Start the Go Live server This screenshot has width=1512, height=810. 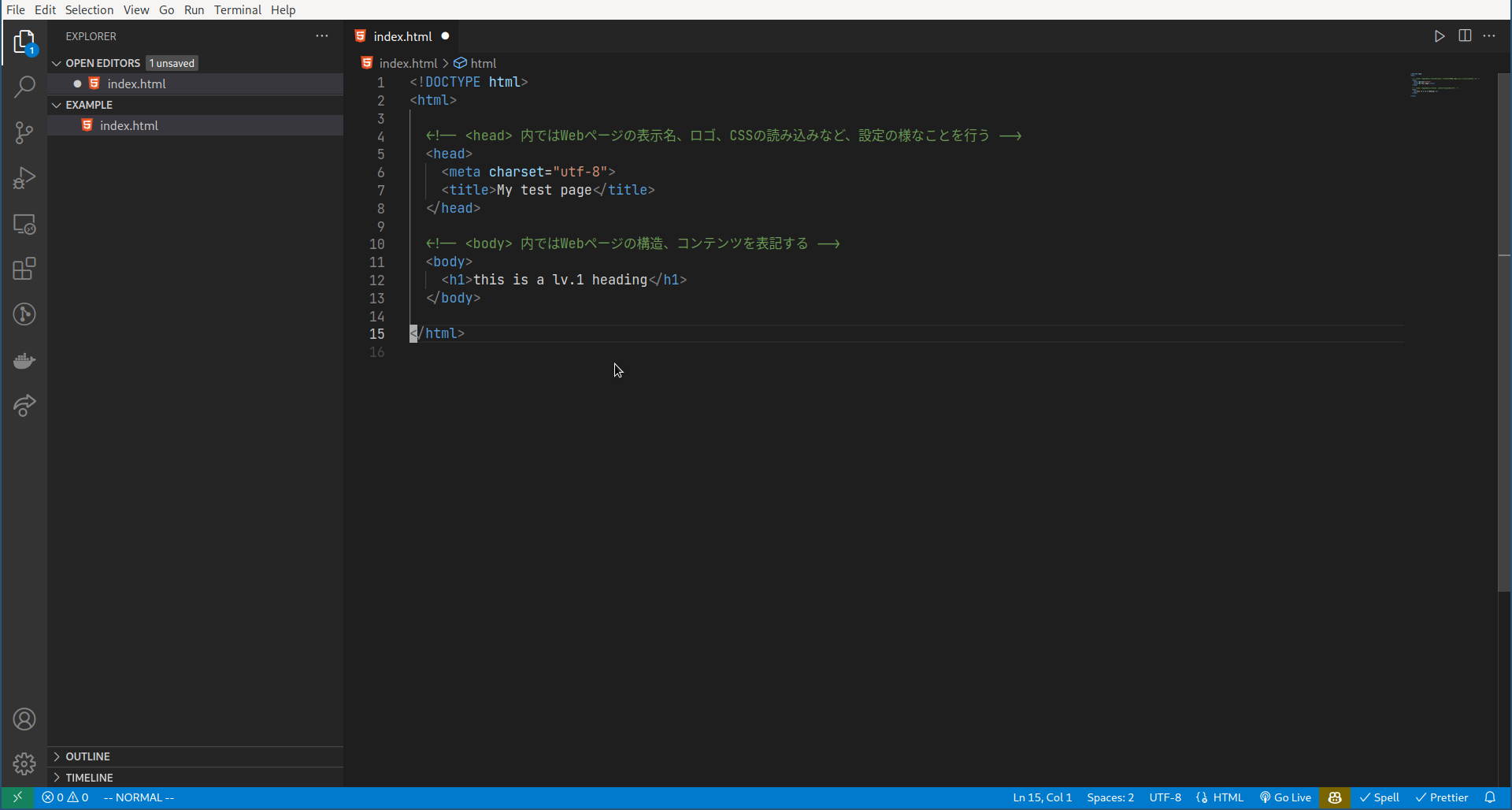1285,797
